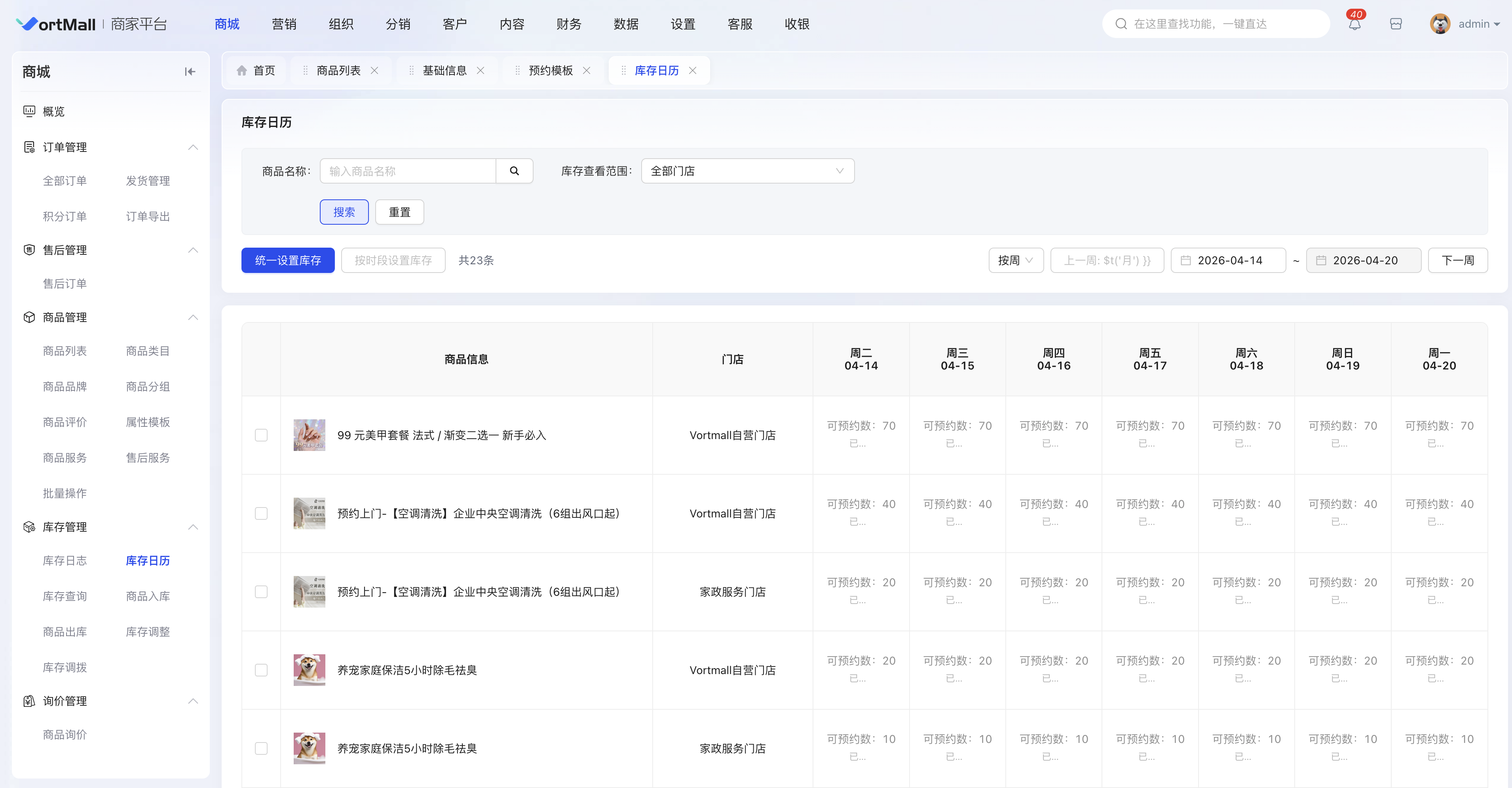The image size is (1512, 788).
Task: Click the store icon beside the bell
Action: point(1396,24)
